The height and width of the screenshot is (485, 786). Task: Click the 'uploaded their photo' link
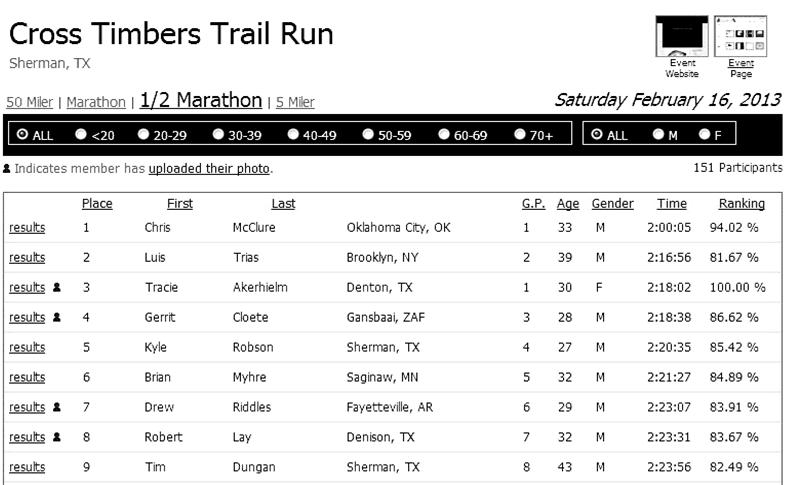[210, 169]
